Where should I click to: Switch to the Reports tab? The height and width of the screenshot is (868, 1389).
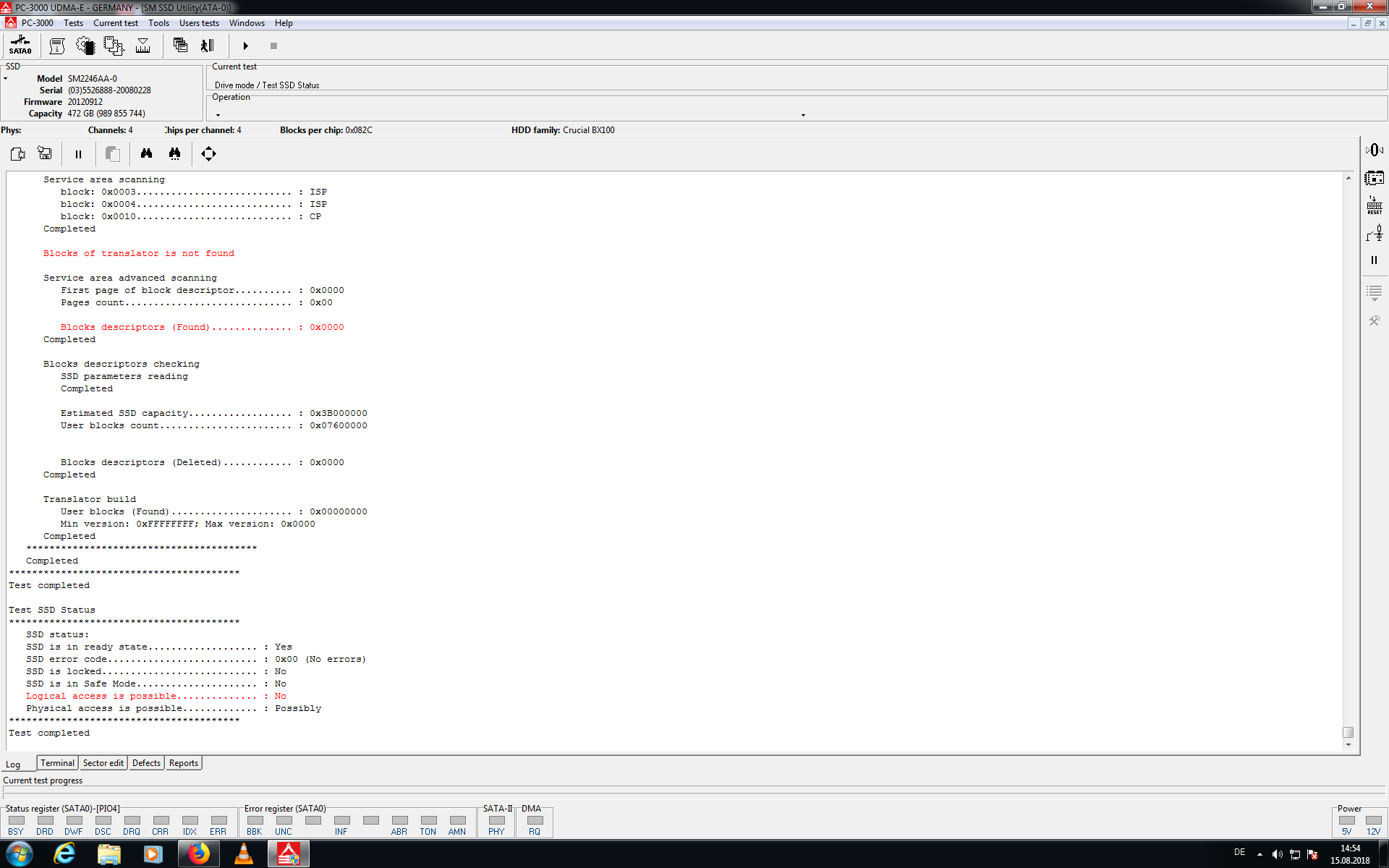tap(184, 763)
